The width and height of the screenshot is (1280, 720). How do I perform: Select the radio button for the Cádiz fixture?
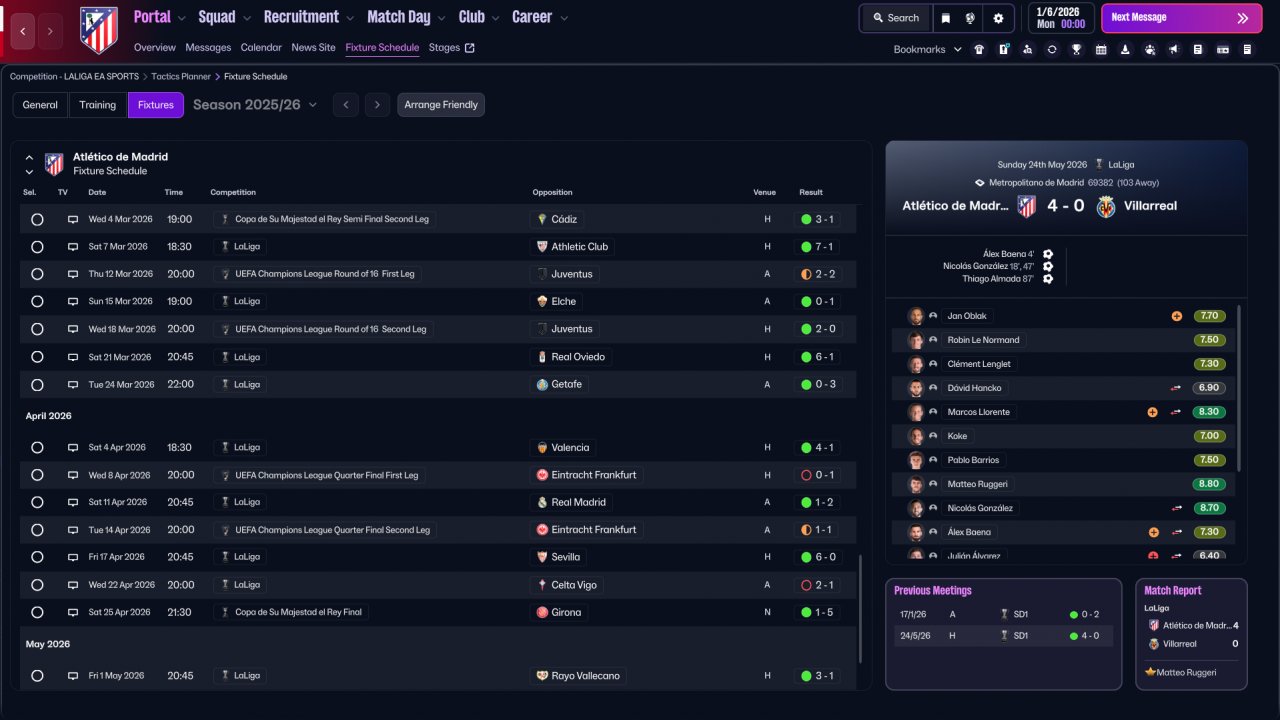click(37, 219)
